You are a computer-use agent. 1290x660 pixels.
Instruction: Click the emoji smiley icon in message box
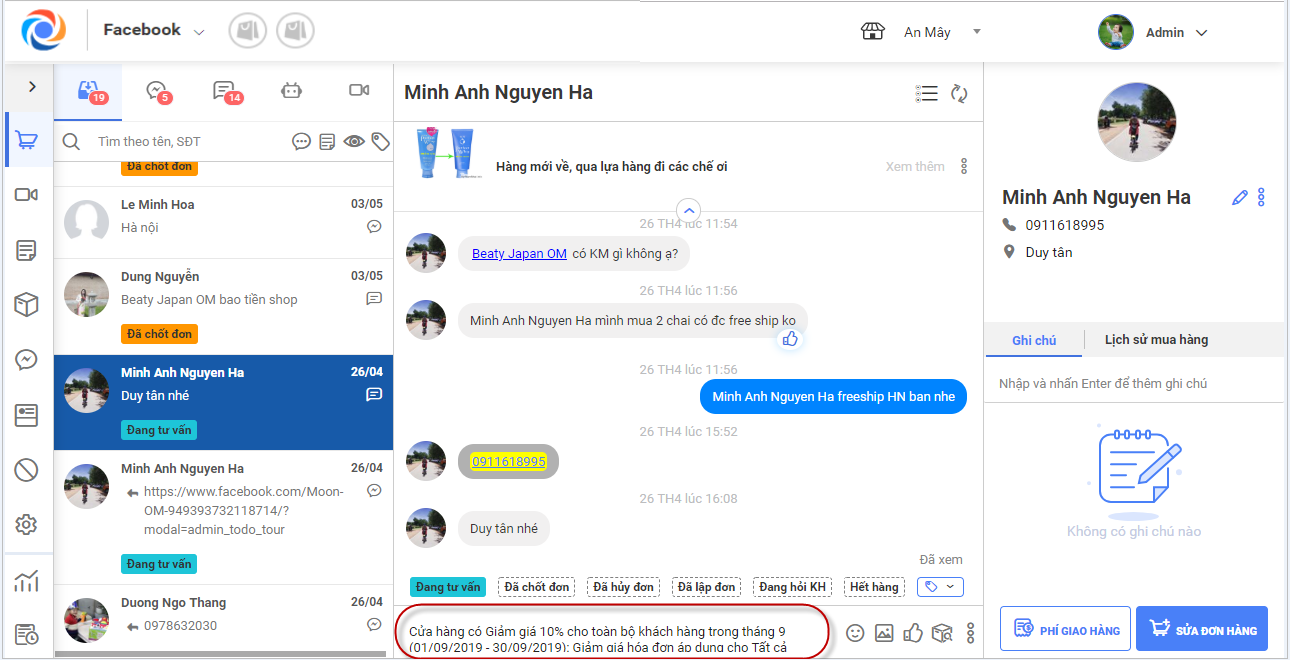pos(855,632)
